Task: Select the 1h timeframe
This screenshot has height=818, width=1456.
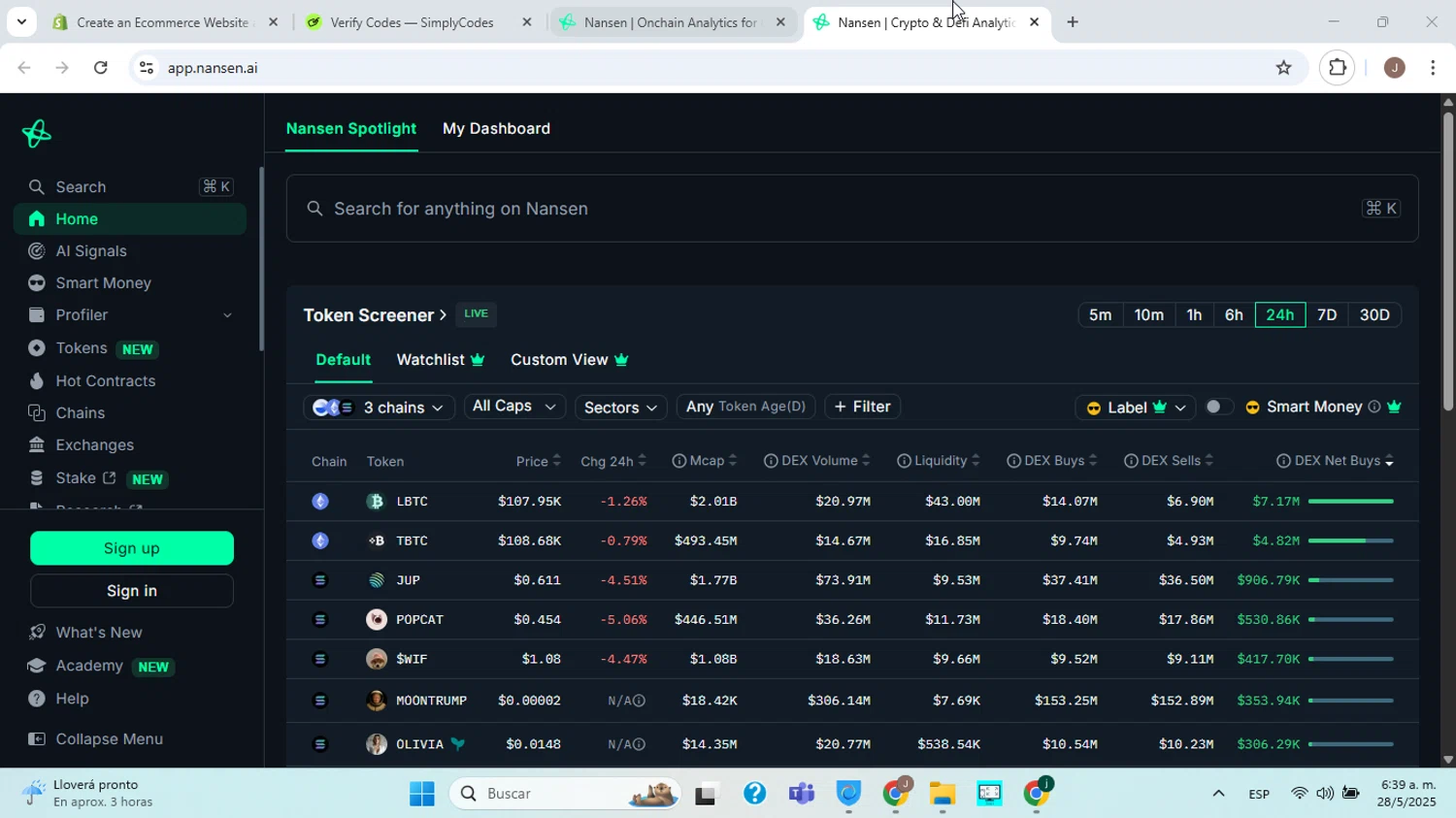Action: click(1194, 315)
